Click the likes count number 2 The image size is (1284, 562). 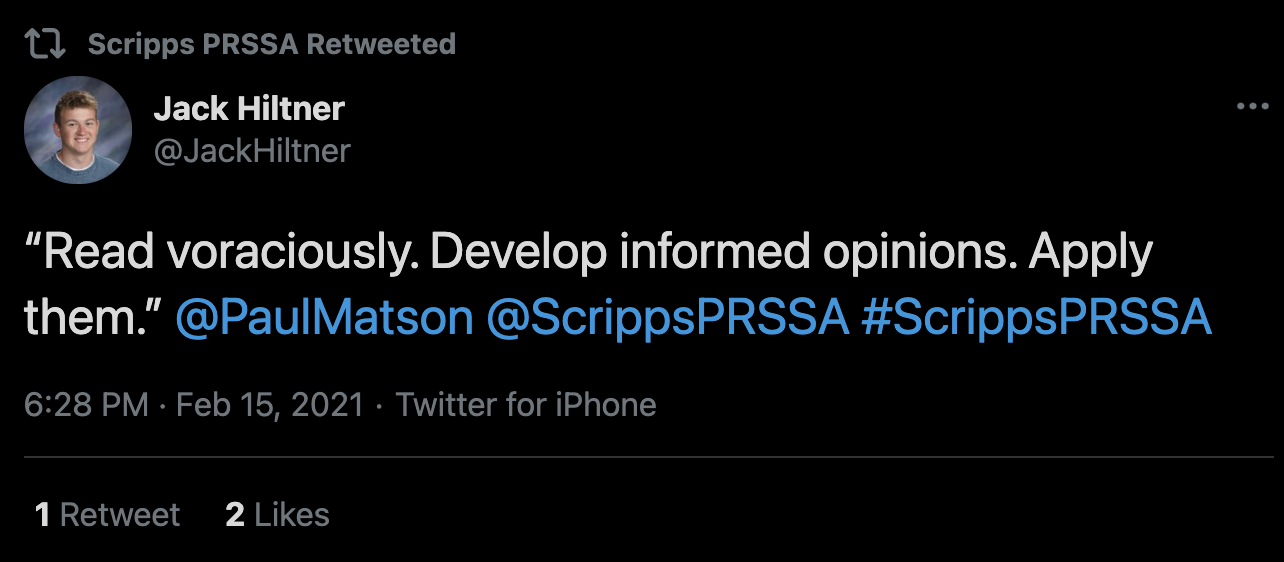click(x=235, y=515)
